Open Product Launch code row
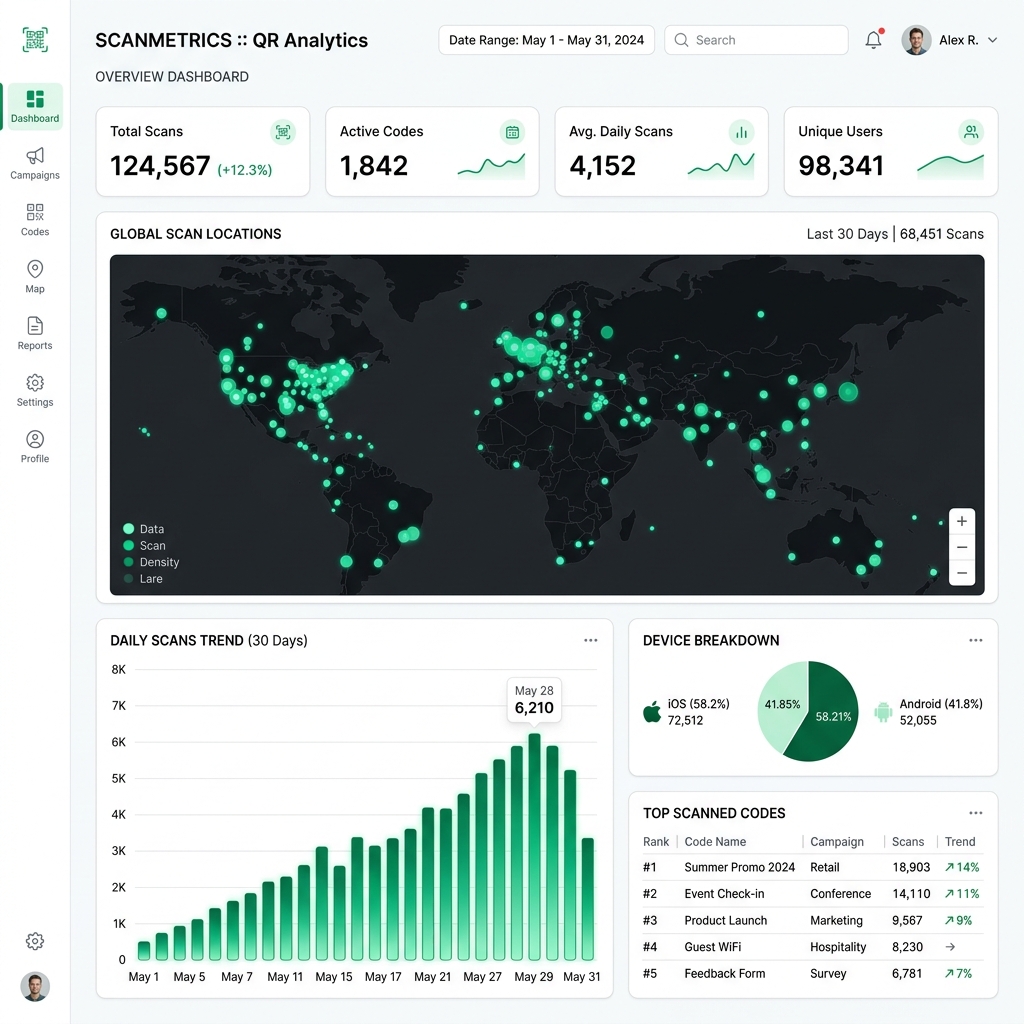This screenshot has width=1024, height=1024. pos(812,921)
